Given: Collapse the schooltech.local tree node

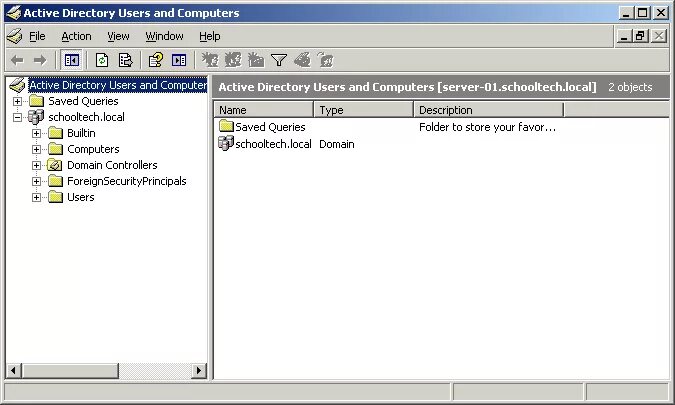Looking at the screenshot, I should [x=17, y=117].
